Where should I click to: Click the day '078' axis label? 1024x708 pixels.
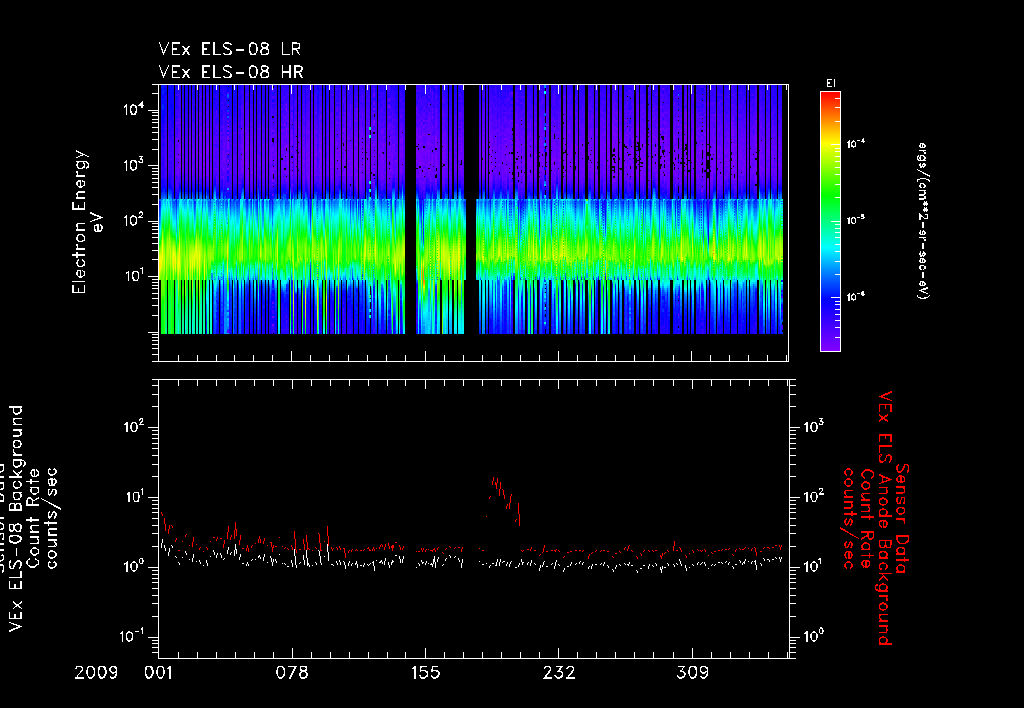point(292,673)
